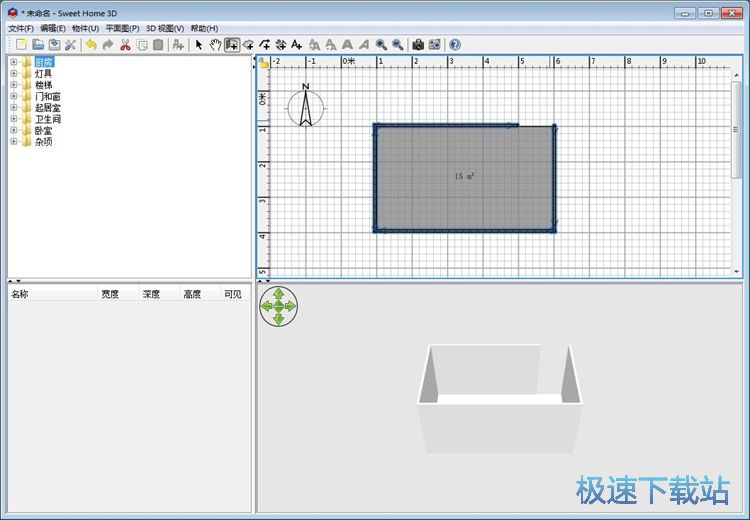Image resolution: width=750 pixels, height=520 pixels.
Task: Zoom out of the plan
Action: point(398,45)
